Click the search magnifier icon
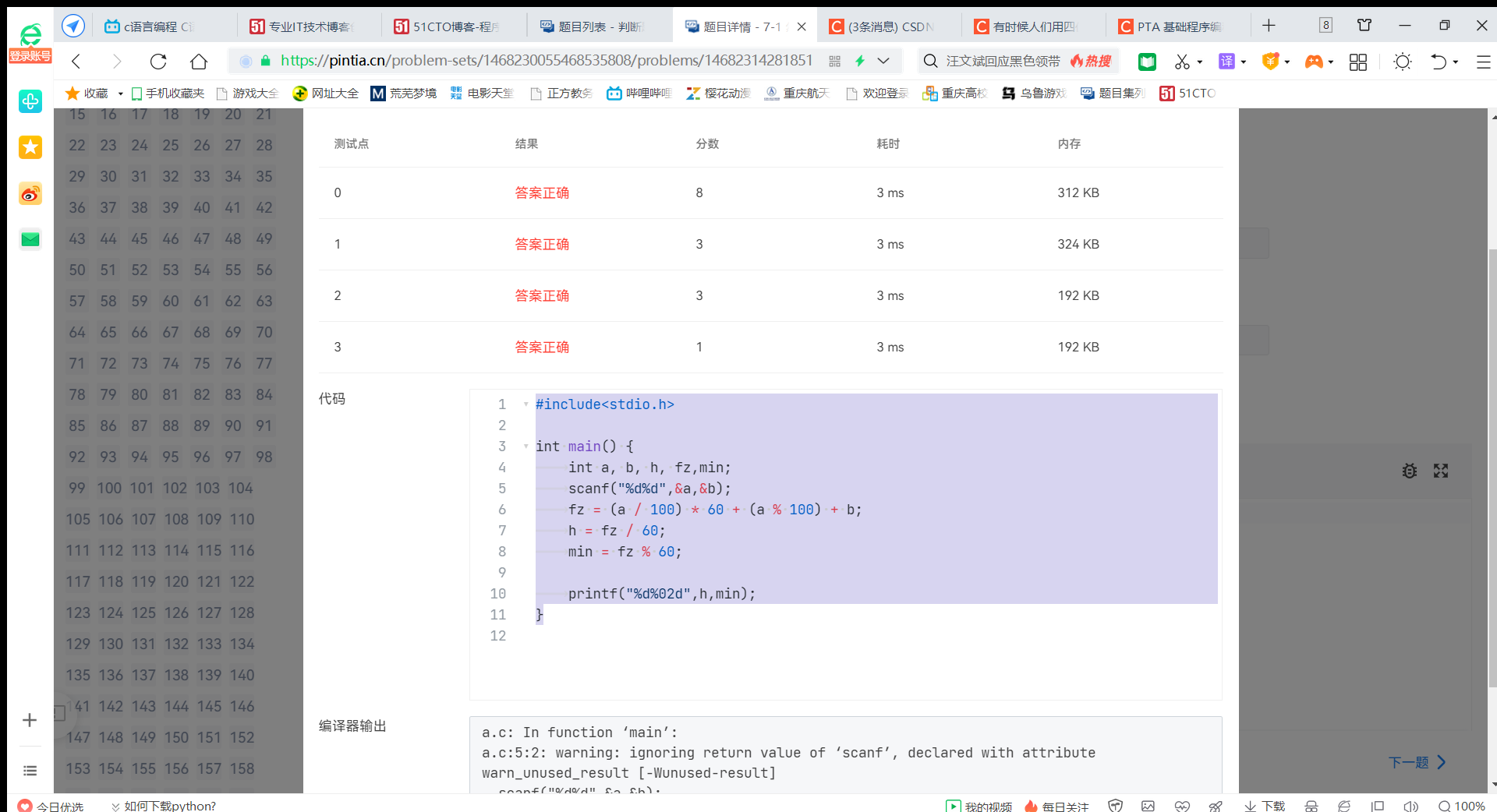The image size is (1497, 812). 930,61
